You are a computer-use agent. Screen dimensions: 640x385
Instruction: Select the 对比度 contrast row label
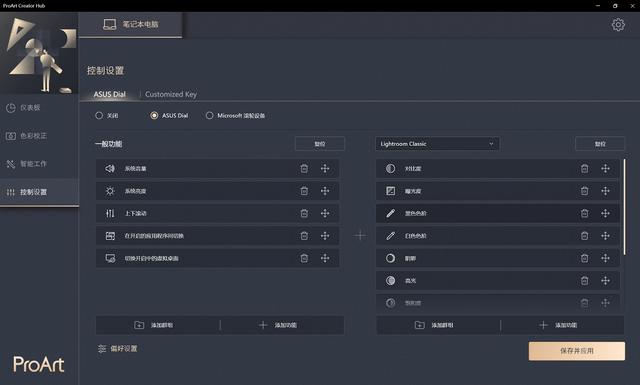pyautogui.click(x=413, y=168)
